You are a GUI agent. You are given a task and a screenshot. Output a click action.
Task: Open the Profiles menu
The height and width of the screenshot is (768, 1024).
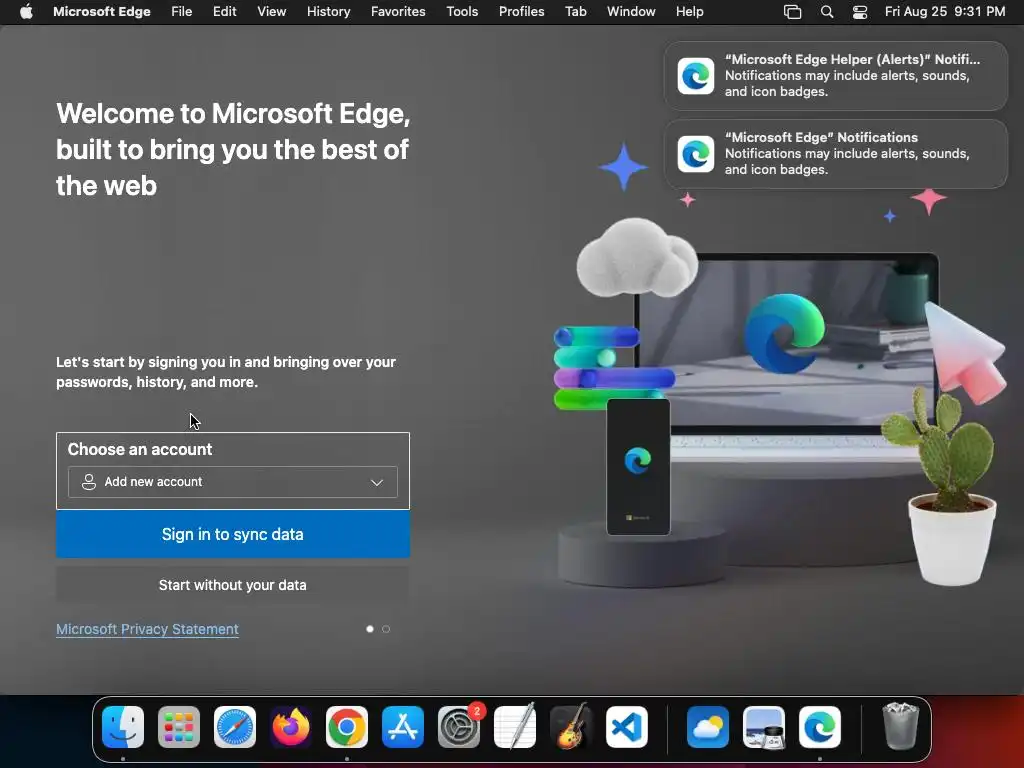click(x=522, y=12)
